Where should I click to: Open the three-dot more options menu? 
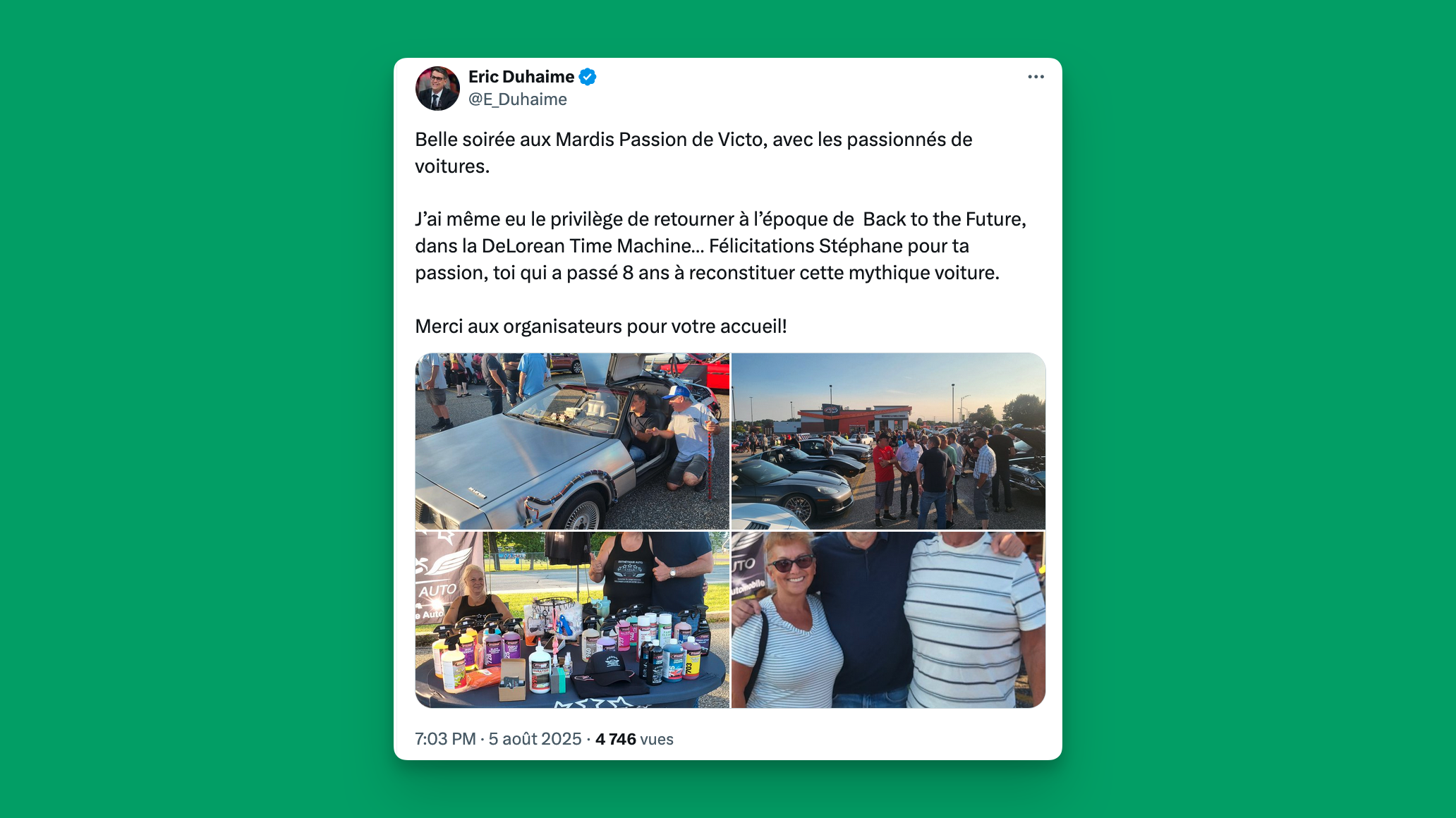click(x=1036, y=77)
